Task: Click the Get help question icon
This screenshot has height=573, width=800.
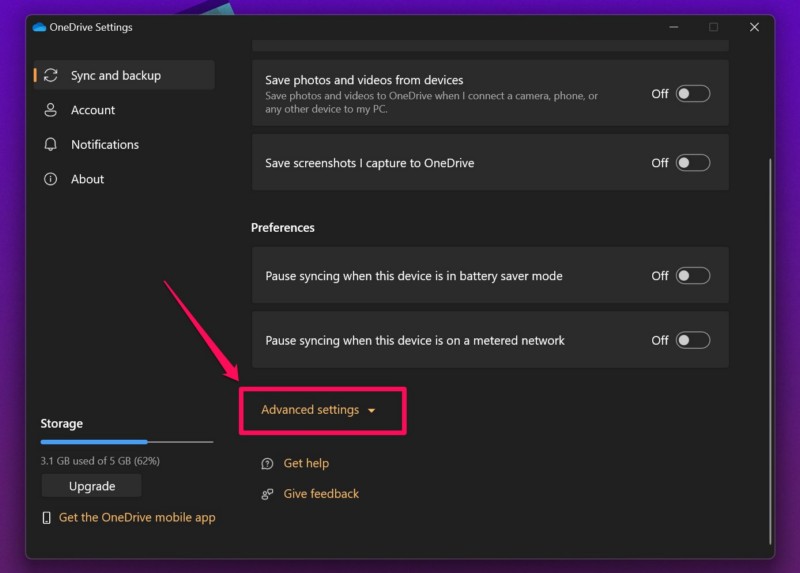Action: (267, 464)
